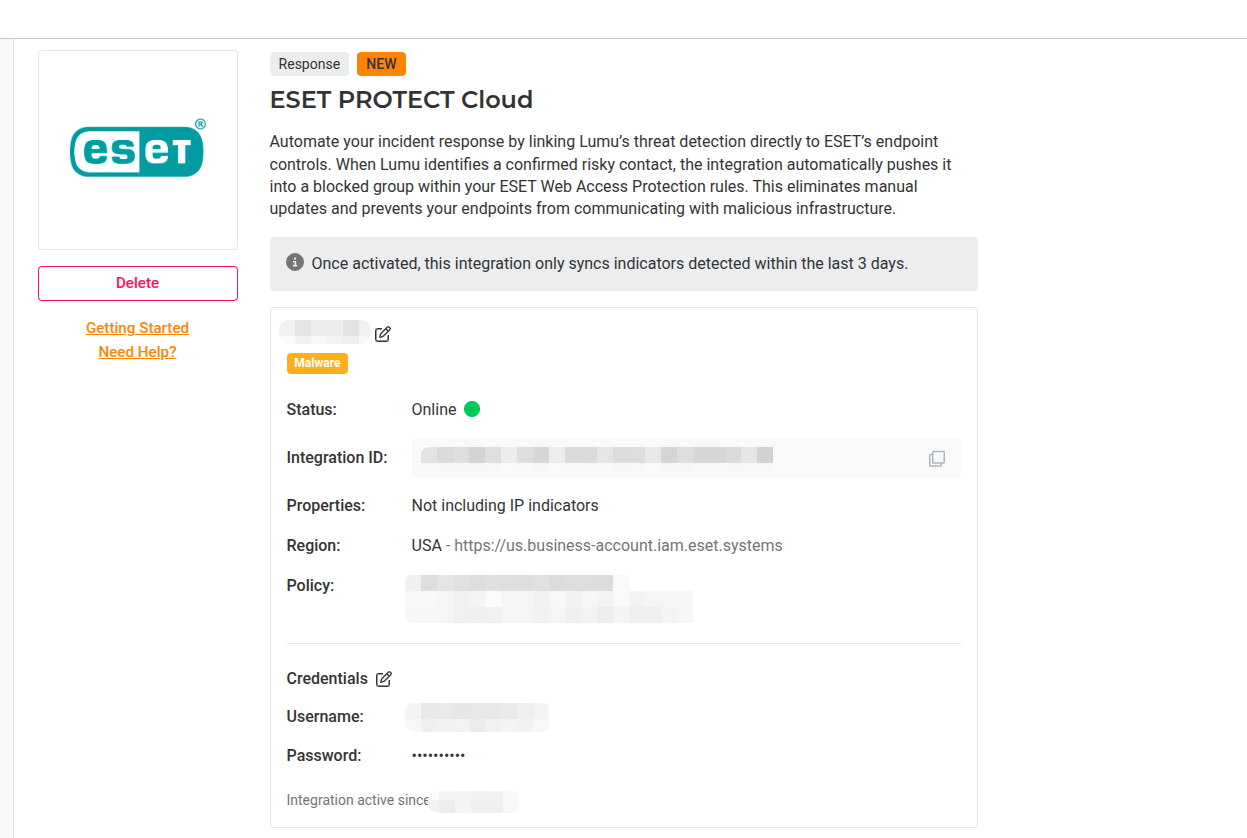The image size is (1247, 838).
Task: Delete the ESET integration
Action: (x=138, y=283)
